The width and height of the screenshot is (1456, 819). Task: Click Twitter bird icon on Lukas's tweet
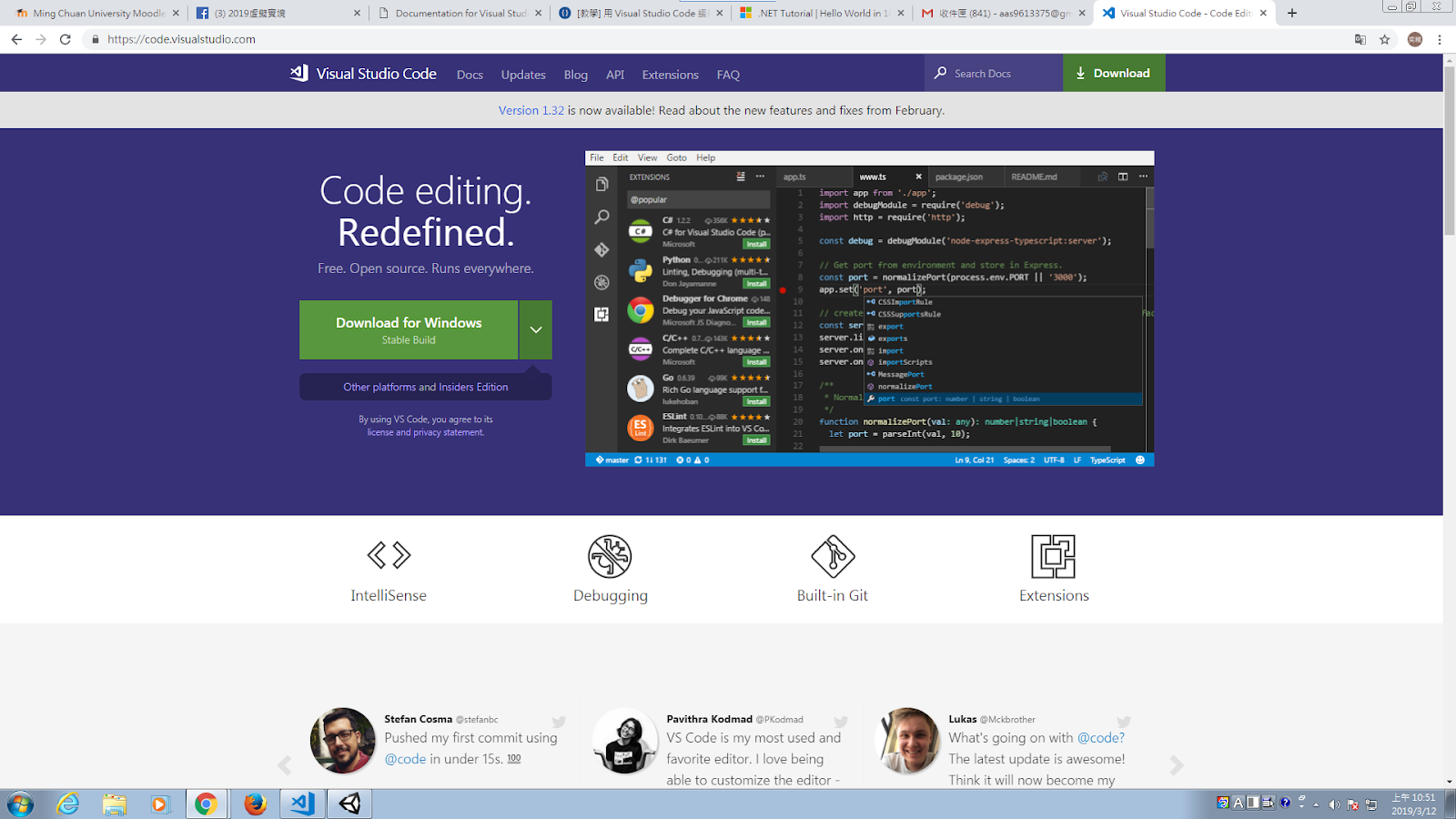point(1124,722)
